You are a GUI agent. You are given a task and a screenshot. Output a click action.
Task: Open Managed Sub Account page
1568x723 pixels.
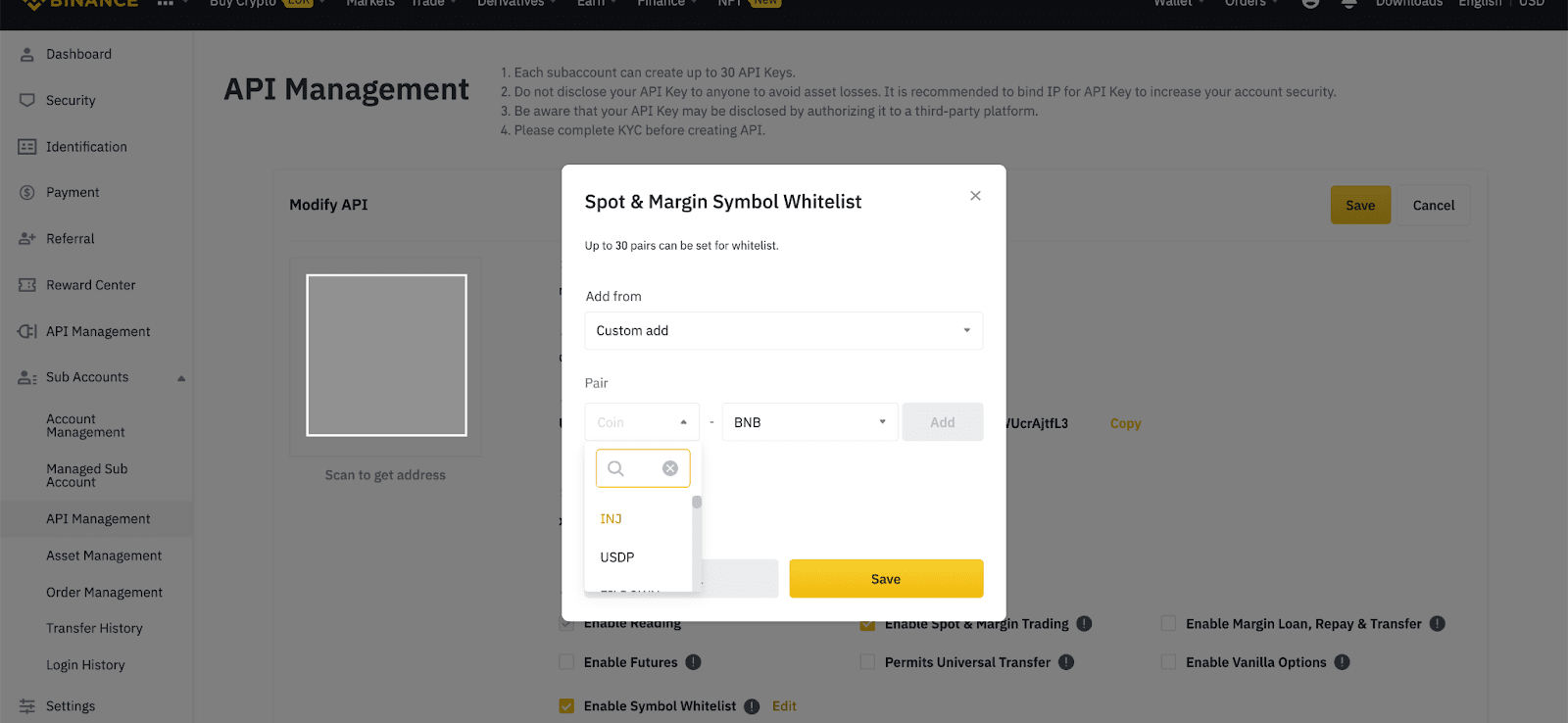coord(87,476)
